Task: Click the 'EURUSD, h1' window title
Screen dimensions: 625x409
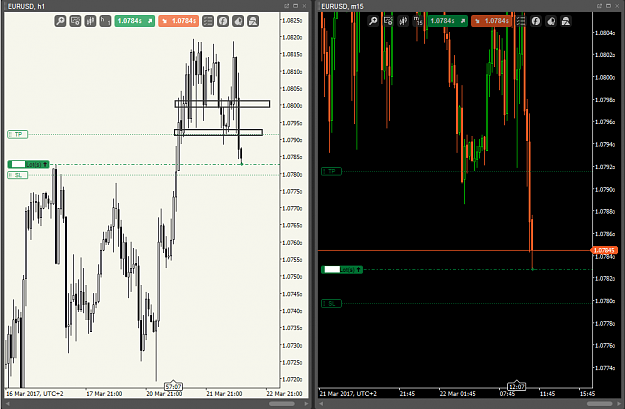Action: (x=26, y=6)
